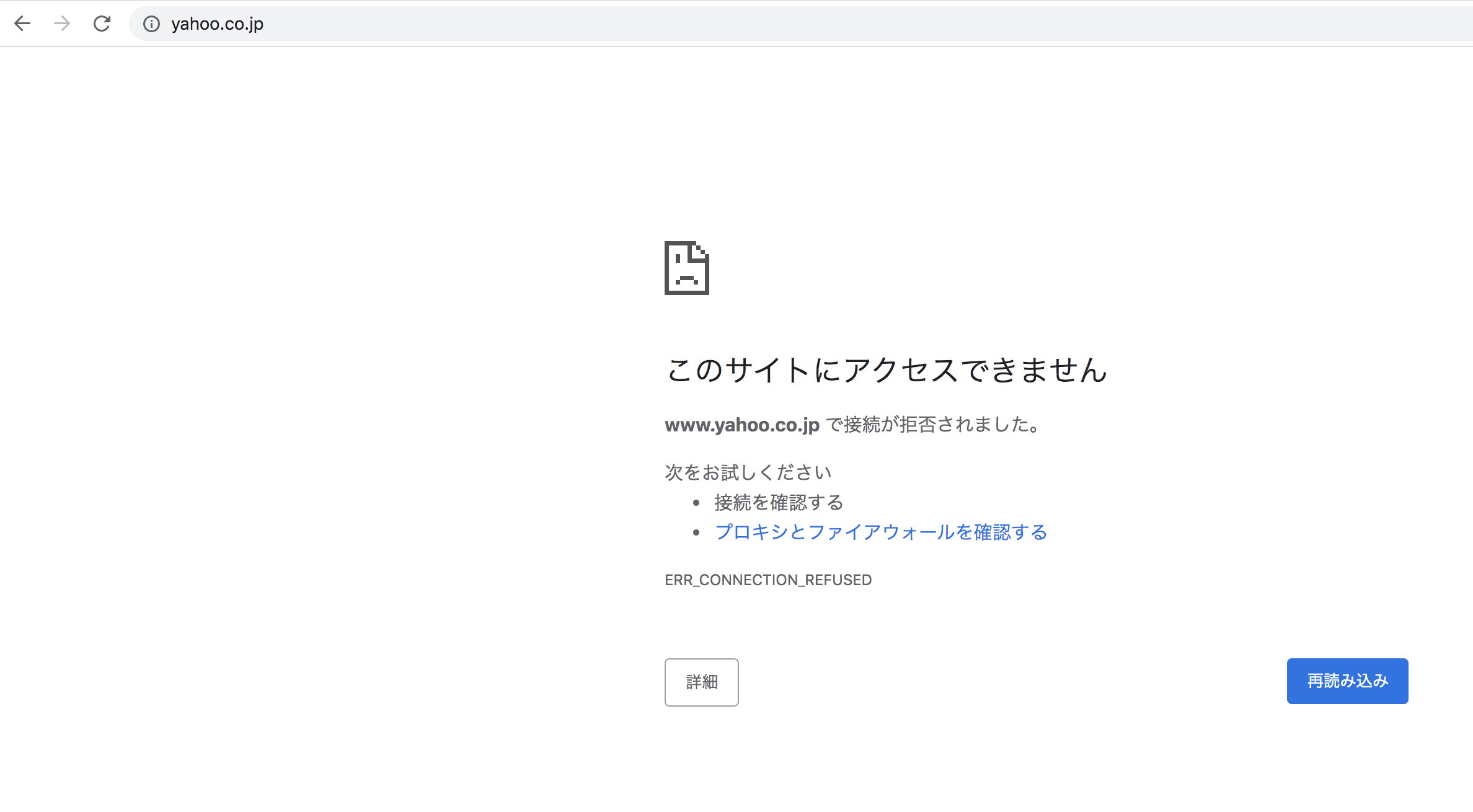This screenshot has height=812, width=1473.
Task: Click the ERR_CONNECTION_REFUSED error code text
Action: [768, 580]
